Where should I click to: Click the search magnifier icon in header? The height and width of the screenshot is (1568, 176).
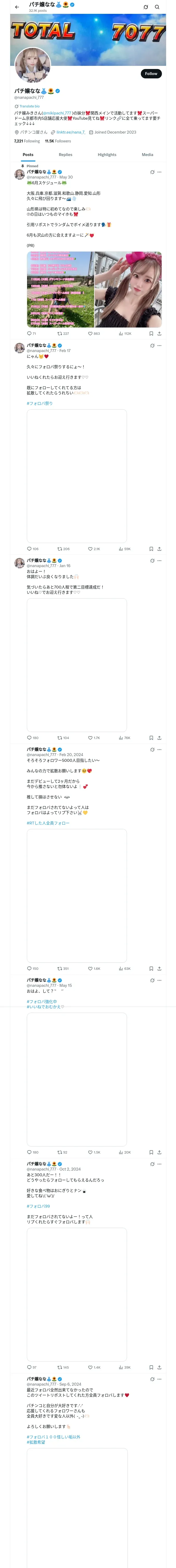tap(157, 7)
